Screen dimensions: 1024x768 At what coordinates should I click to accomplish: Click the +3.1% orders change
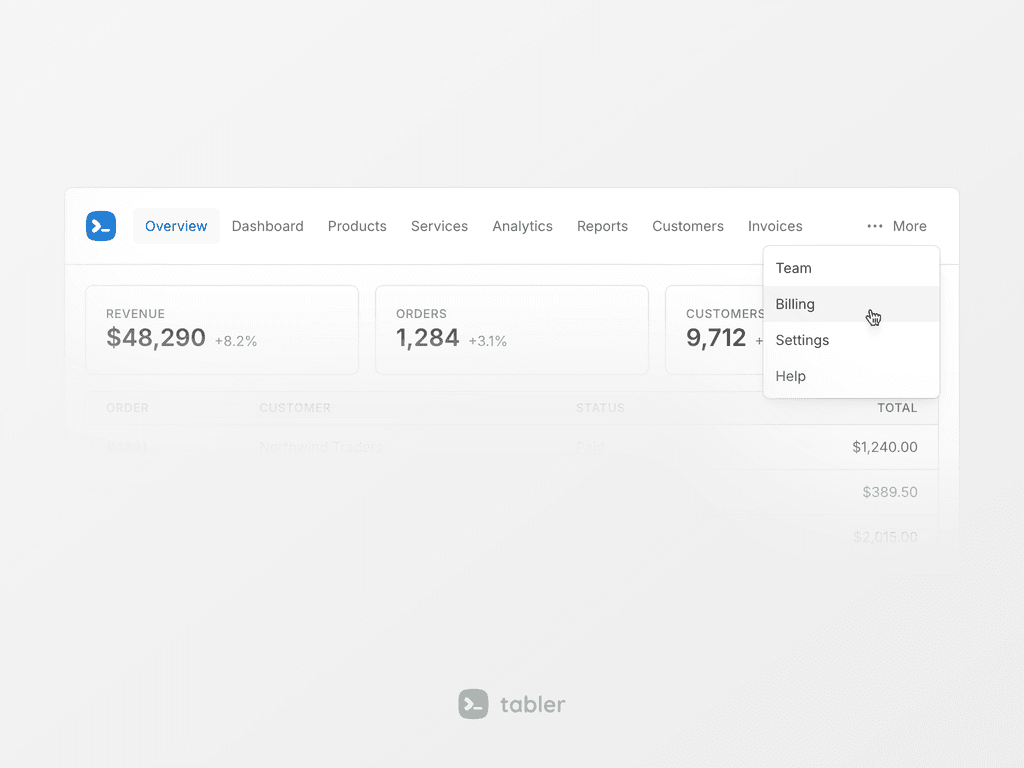(488, 341)
